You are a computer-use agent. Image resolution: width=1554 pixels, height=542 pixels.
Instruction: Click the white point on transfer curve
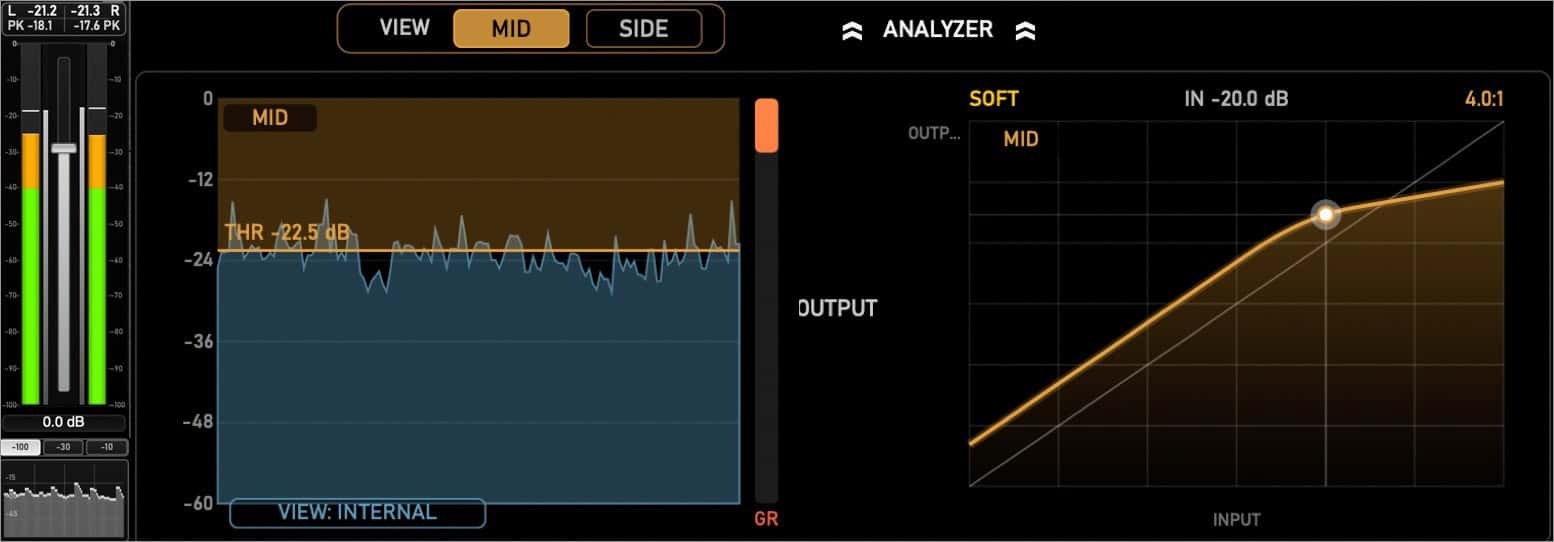pyautogui.click(x=1326, y=214)
